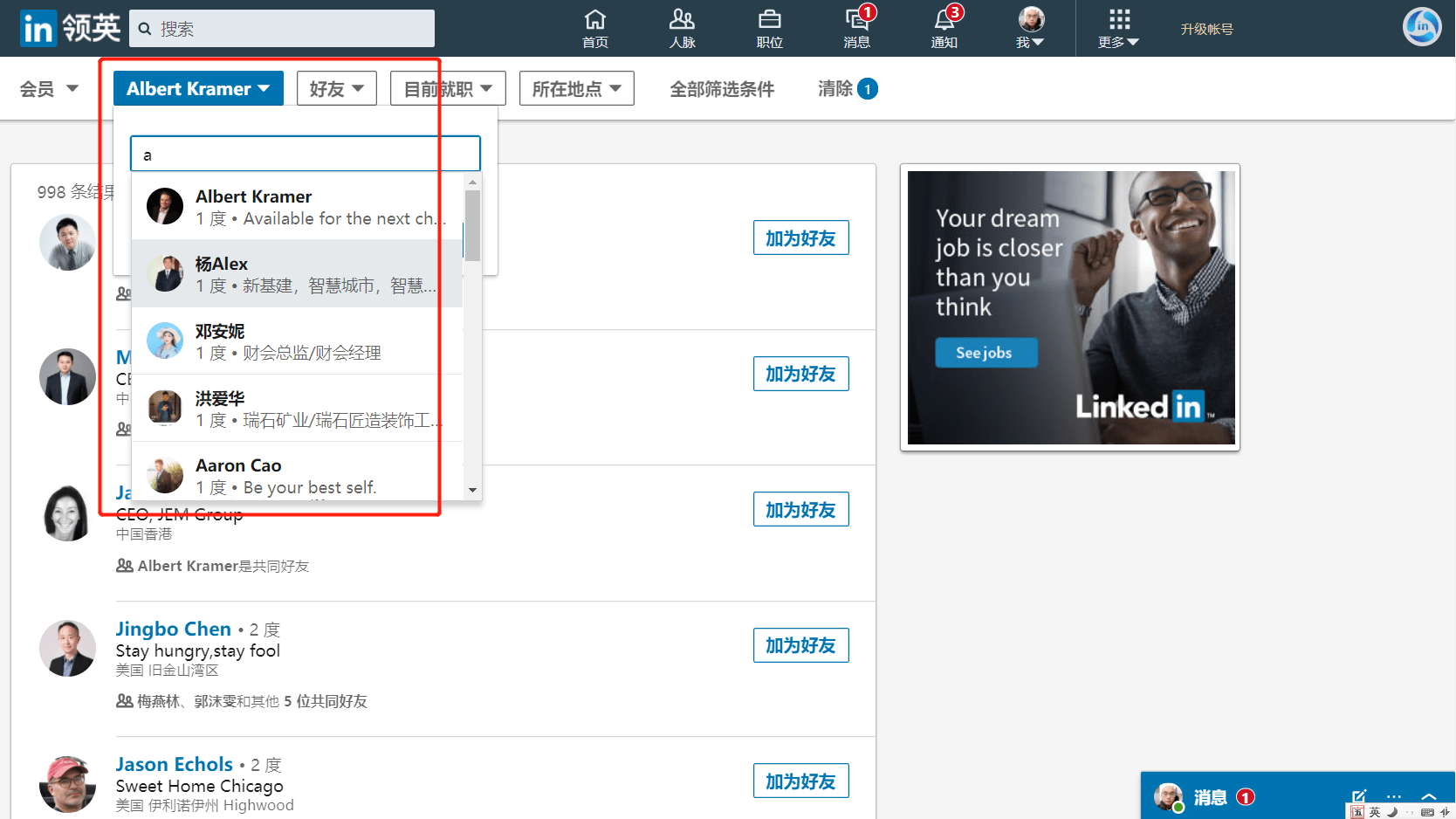Select Albert Kramer from the suggestion list
The height and width of the screenshot is (819, 1456).
click(x=297, y=206)
